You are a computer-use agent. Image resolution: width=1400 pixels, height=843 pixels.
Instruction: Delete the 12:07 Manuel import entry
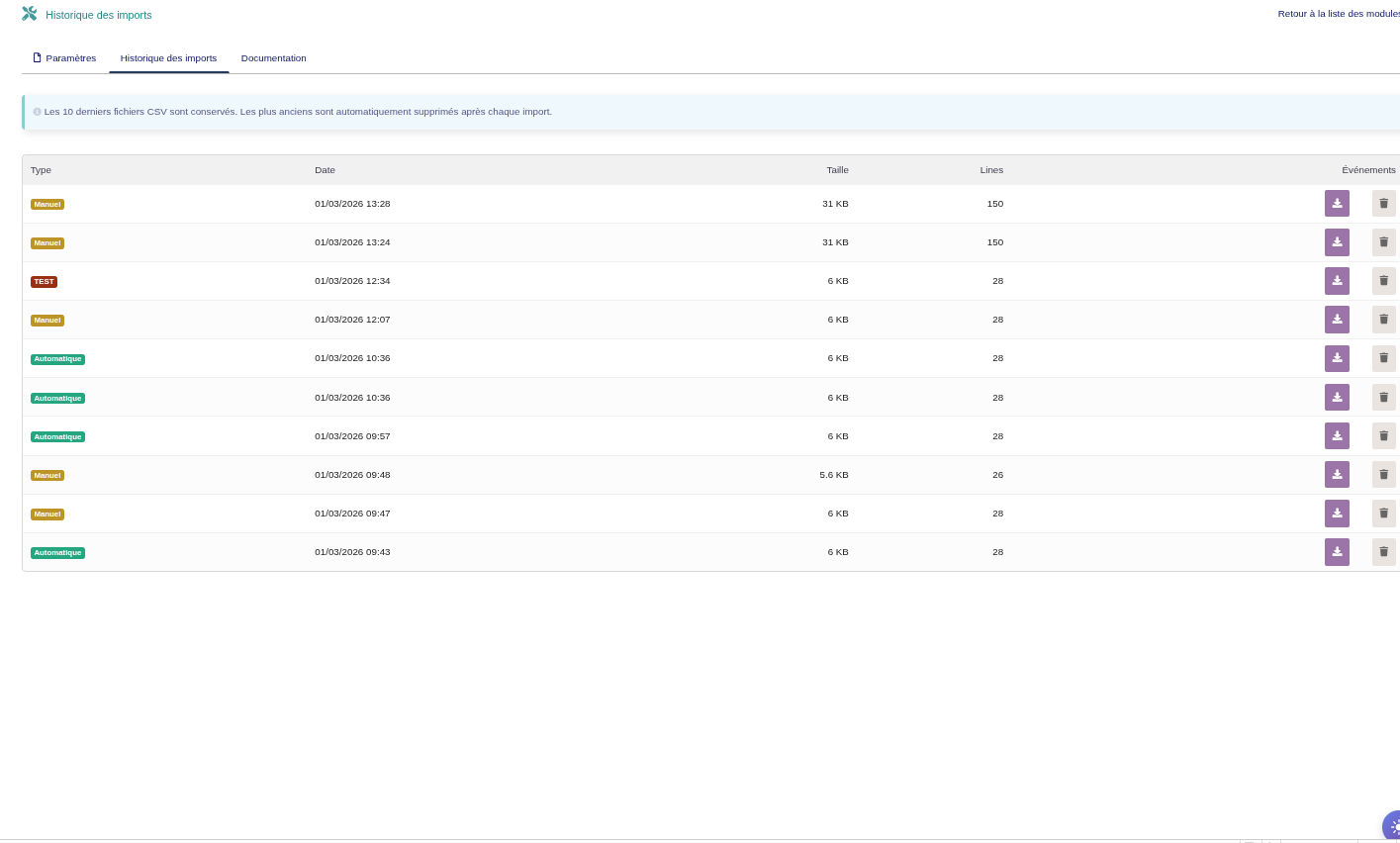point(1383,320)
